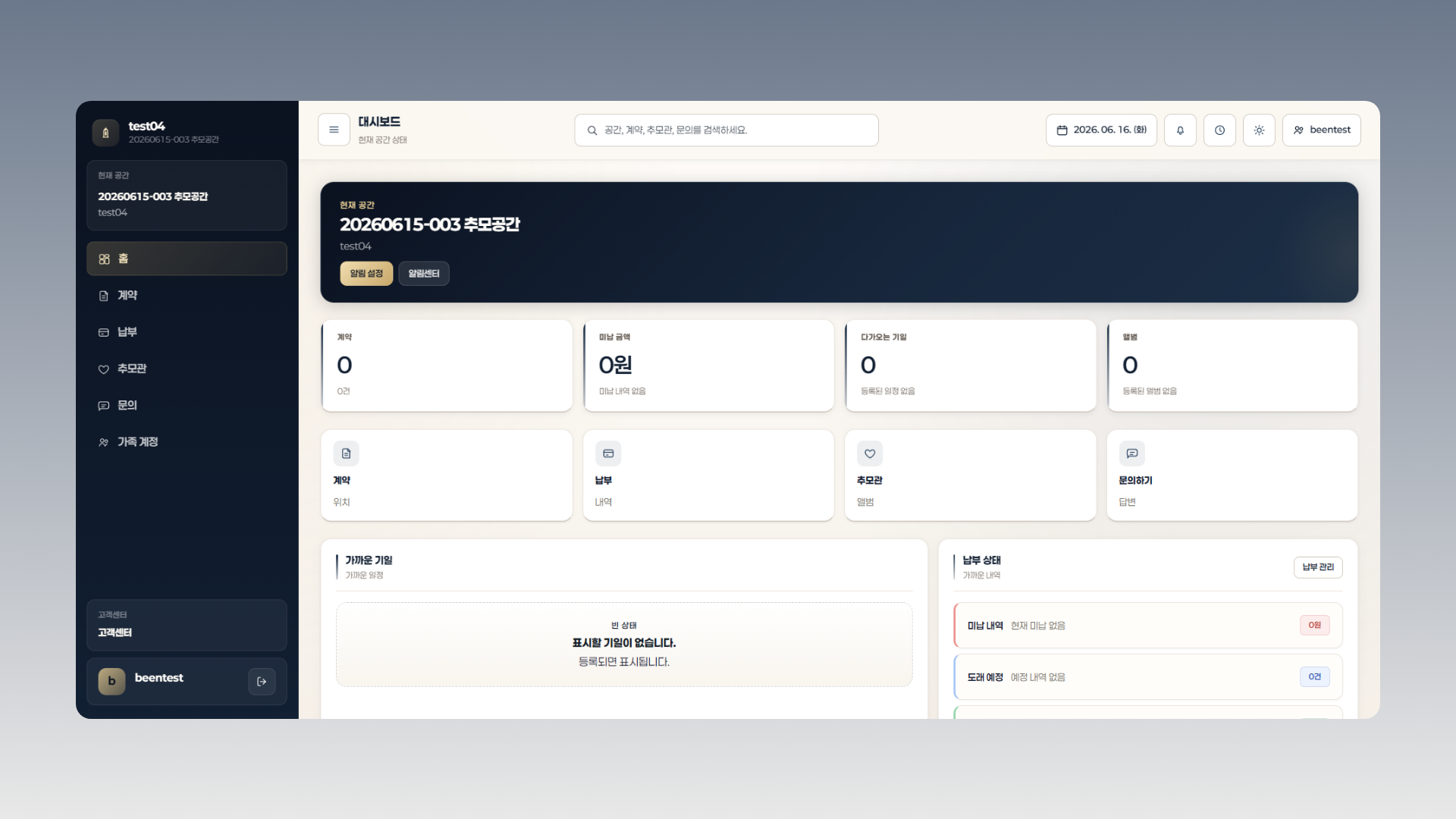Click the red 0원 badge
This screenshot has width=1456, height=819.
click(1314, 625)
